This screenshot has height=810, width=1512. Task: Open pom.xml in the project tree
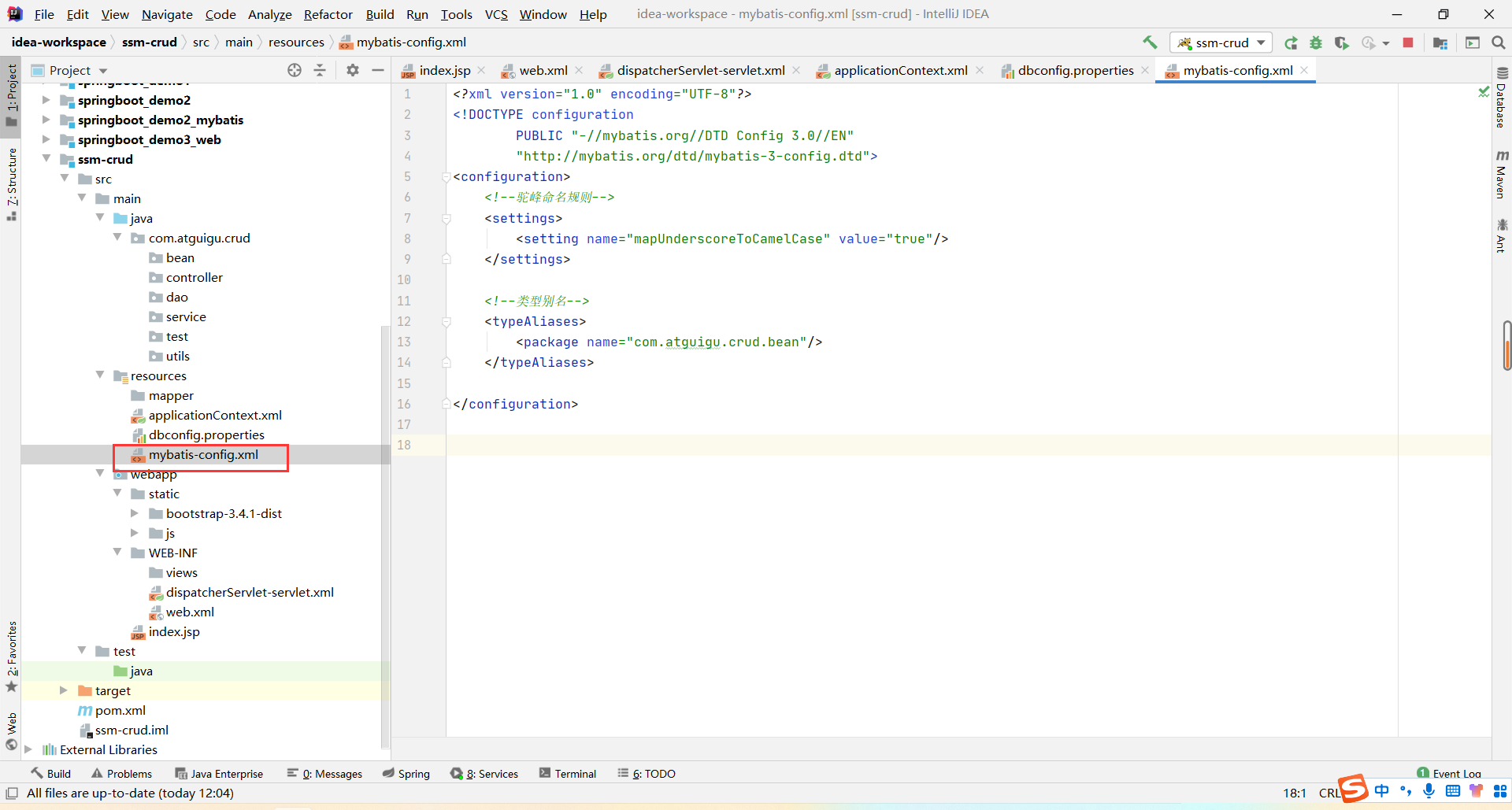(x=120, y=710)
